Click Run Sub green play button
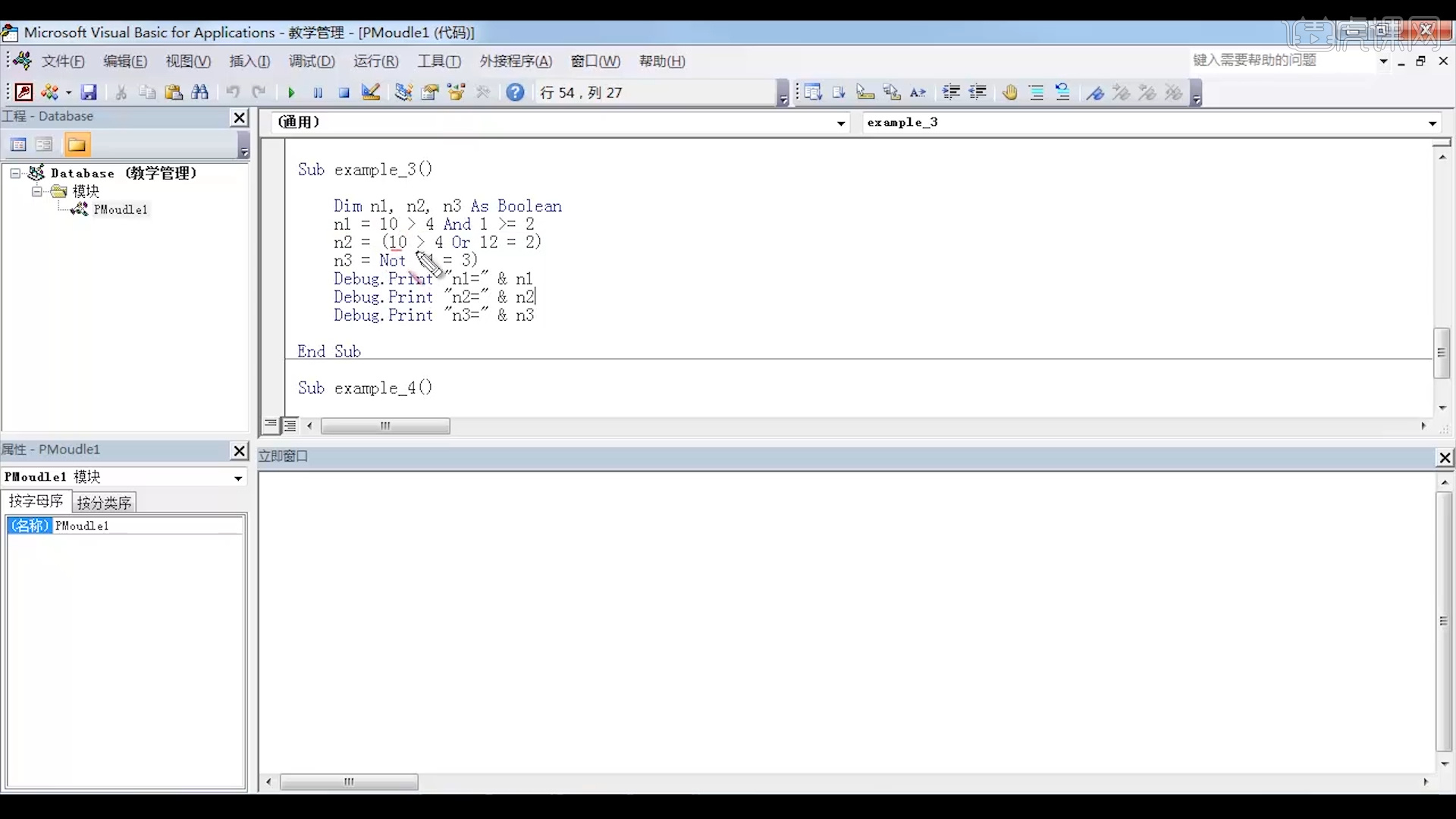 pos(291,93)
